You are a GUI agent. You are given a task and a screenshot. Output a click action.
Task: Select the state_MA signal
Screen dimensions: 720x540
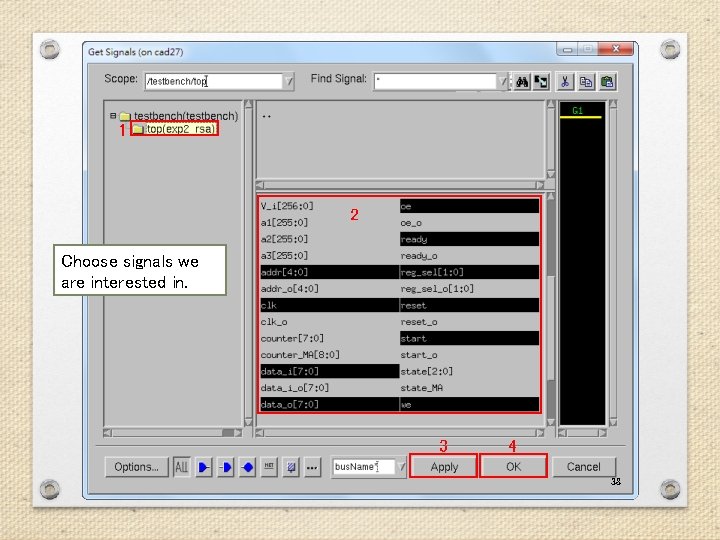point(469,388)
